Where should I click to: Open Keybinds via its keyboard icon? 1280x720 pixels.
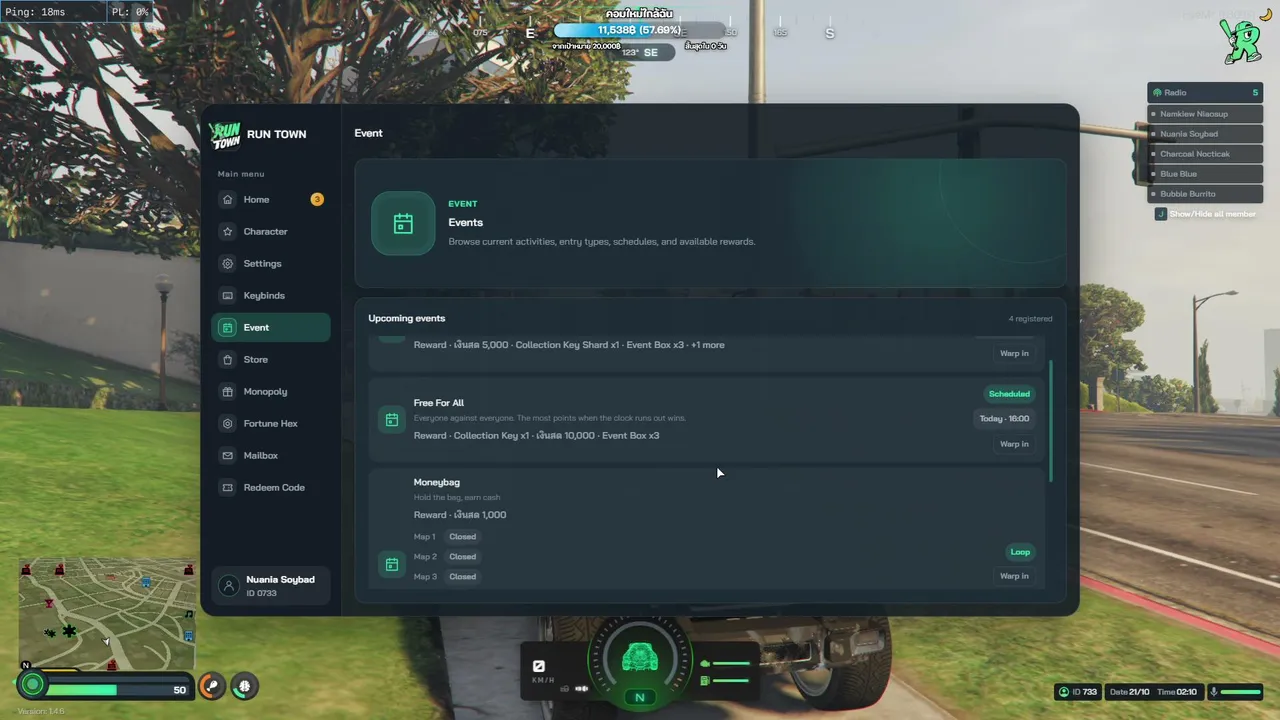228,296
